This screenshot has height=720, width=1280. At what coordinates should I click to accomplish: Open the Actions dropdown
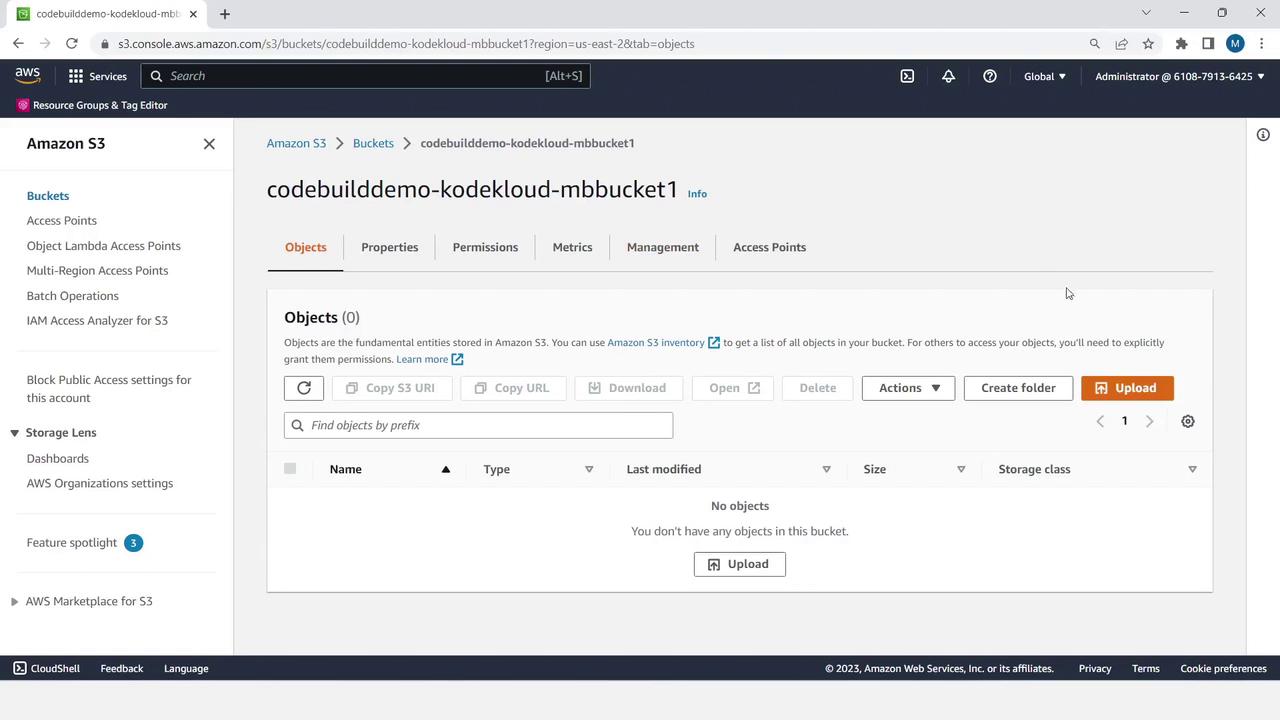908,388
